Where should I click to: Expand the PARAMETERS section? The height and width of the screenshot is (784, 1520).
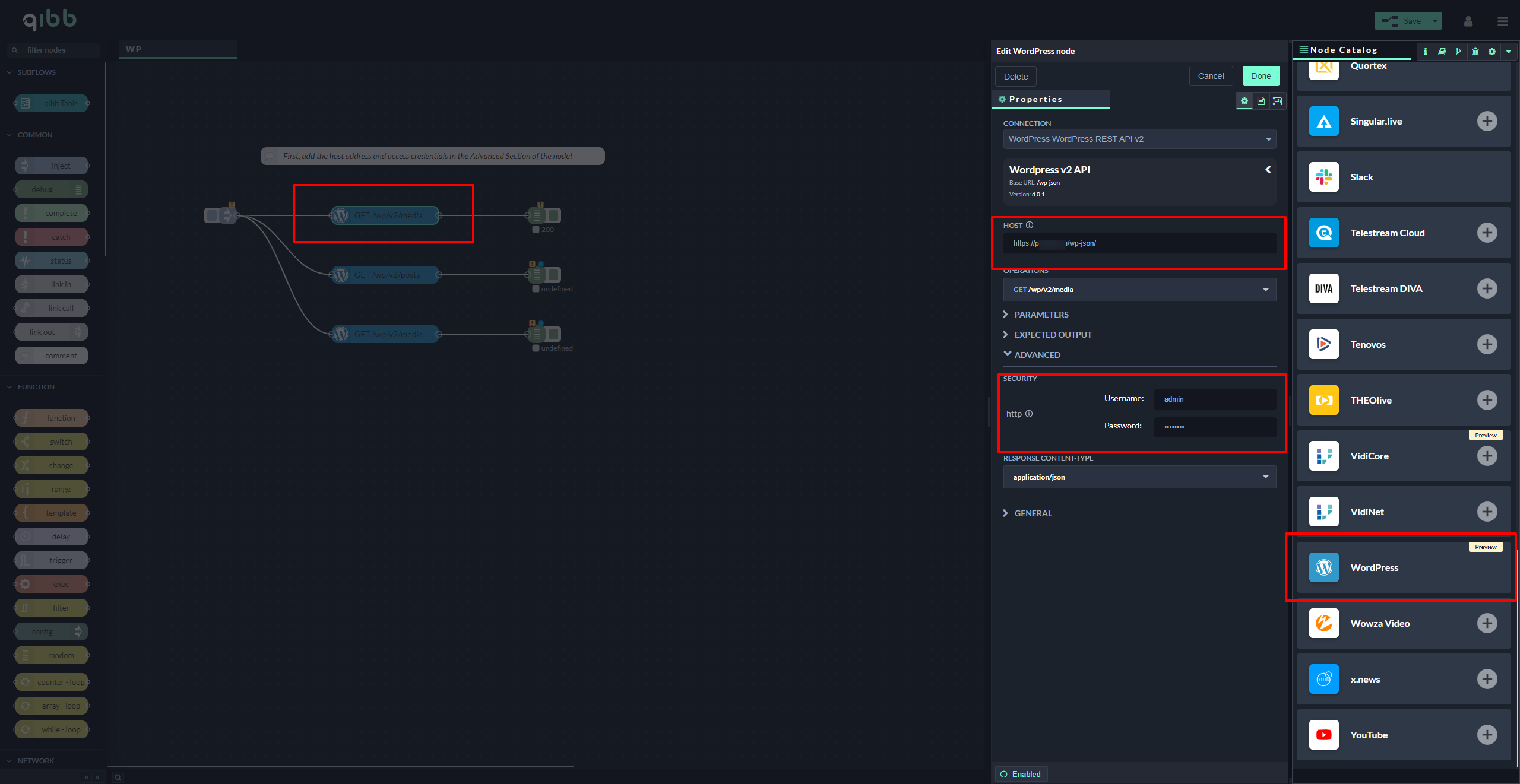tap(1041, 315)
